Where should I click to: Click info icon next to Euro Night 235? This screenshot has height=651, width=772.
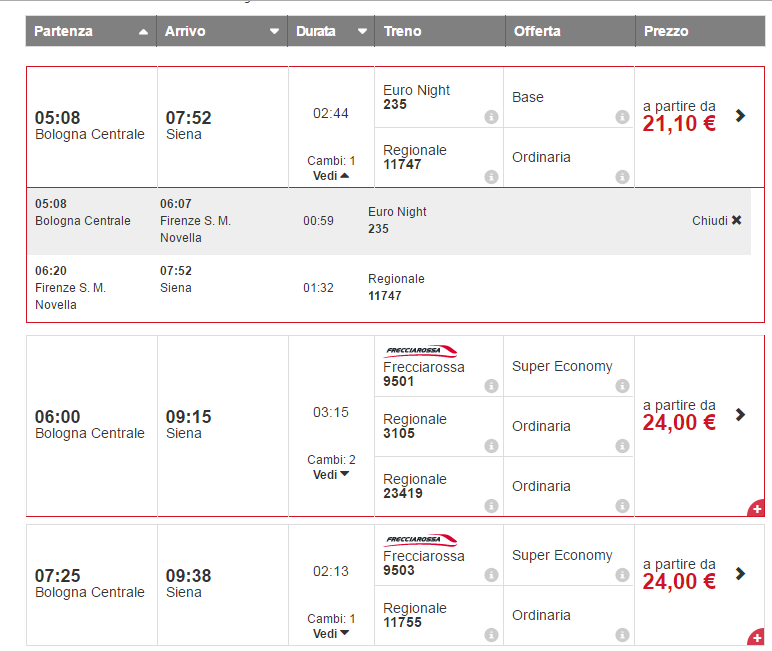point(491,117)
